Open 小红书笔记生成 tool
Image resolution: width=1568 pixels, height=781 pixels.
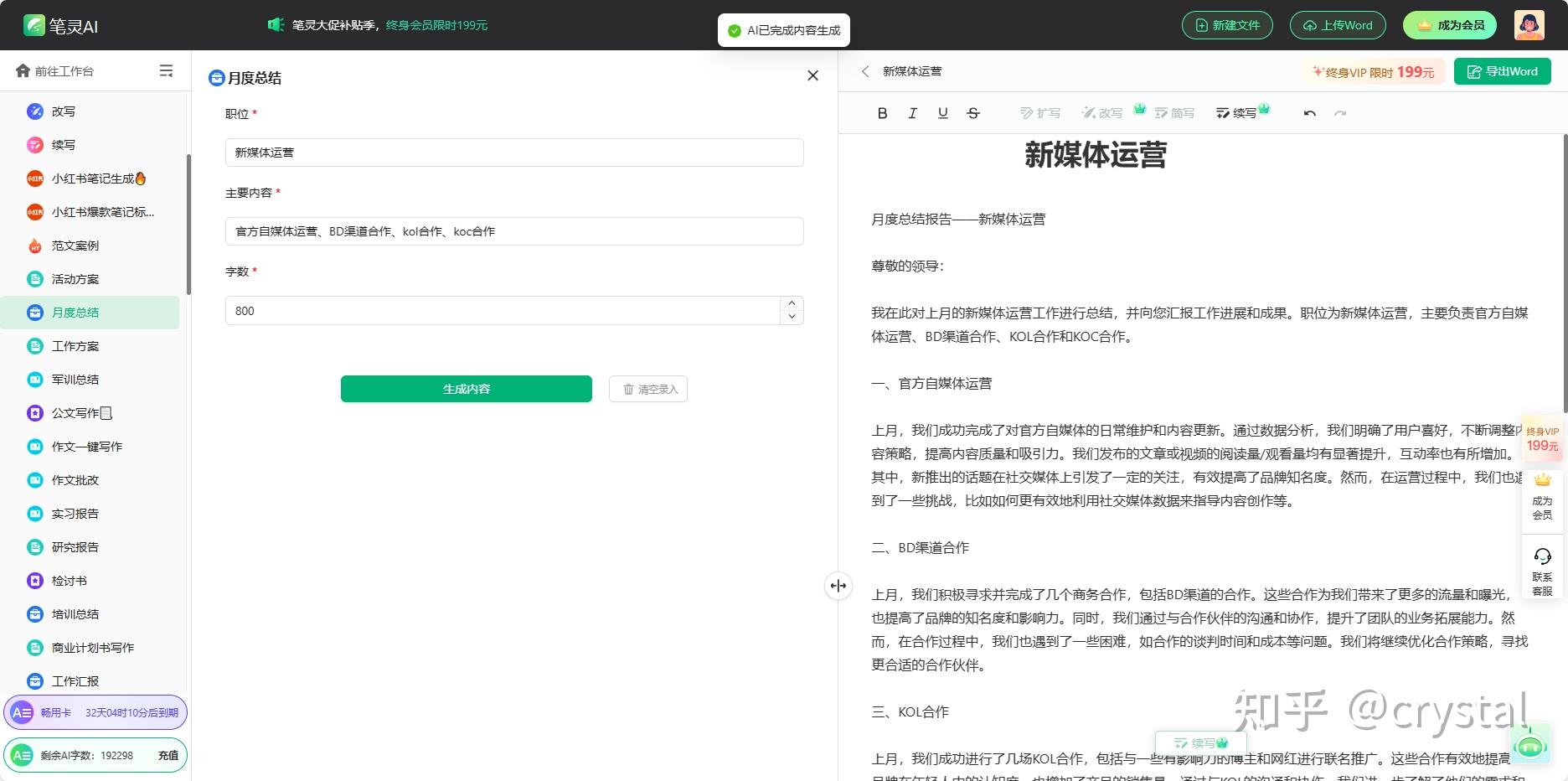(x=90, y=178)
